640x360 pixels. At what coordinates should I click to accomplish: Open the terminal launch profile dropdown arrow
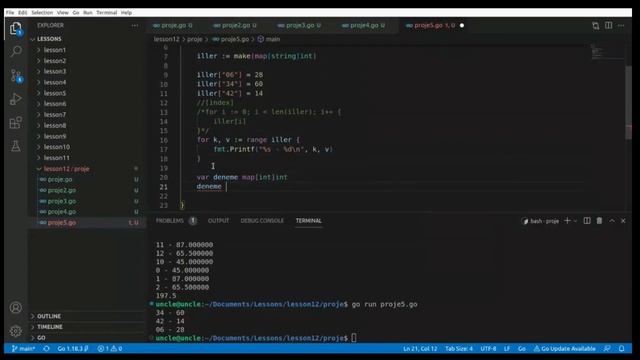(x=576, y=221)
